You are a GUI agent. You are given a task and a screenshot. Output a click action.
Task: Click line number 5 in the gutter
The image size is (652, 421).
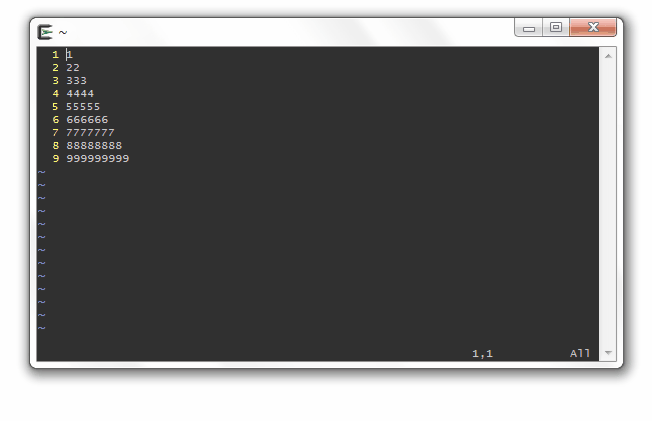[55, 106]
